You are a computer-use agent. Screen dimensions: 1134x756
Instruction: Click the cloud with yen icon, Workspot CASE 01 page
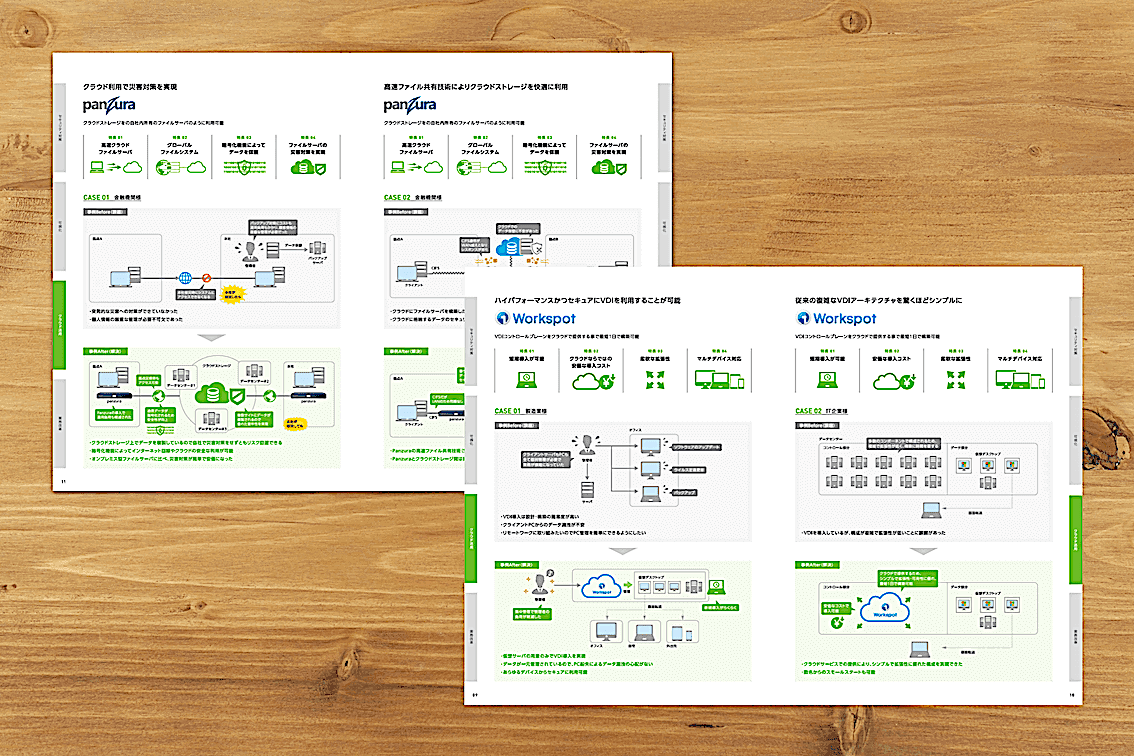click(x=593, y=381)
